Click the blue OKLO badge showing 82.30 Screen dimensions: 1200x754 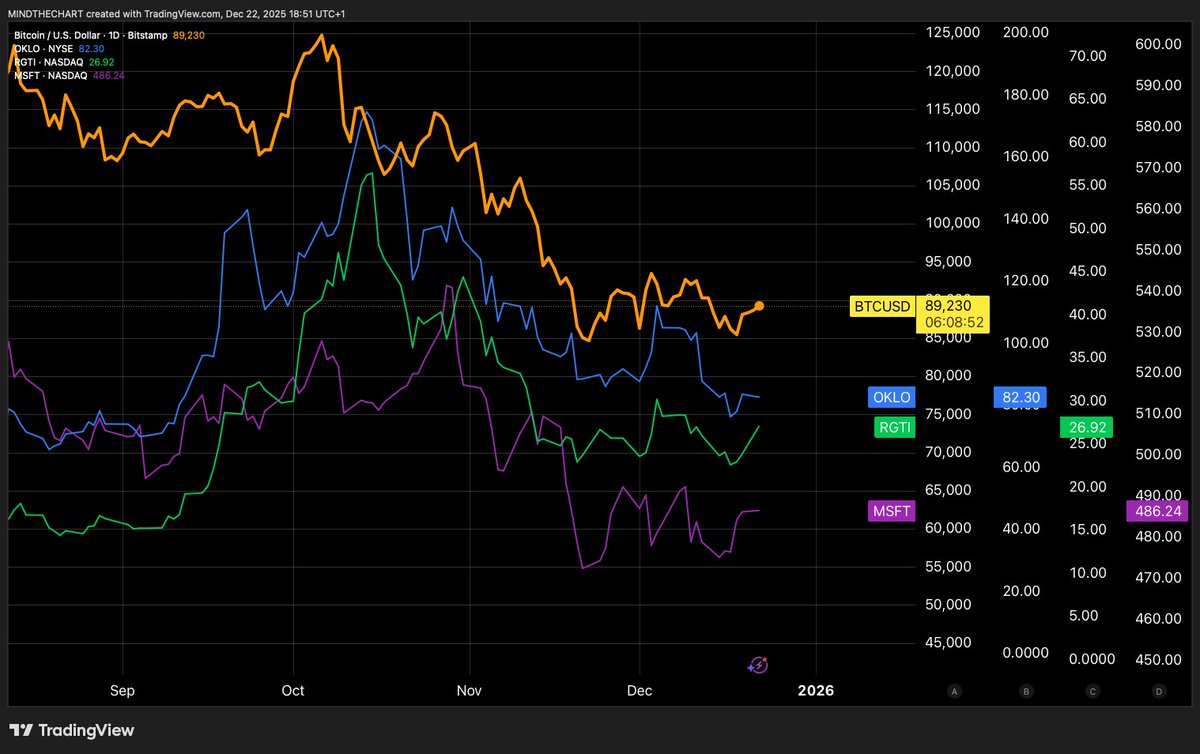[1019, 397]
